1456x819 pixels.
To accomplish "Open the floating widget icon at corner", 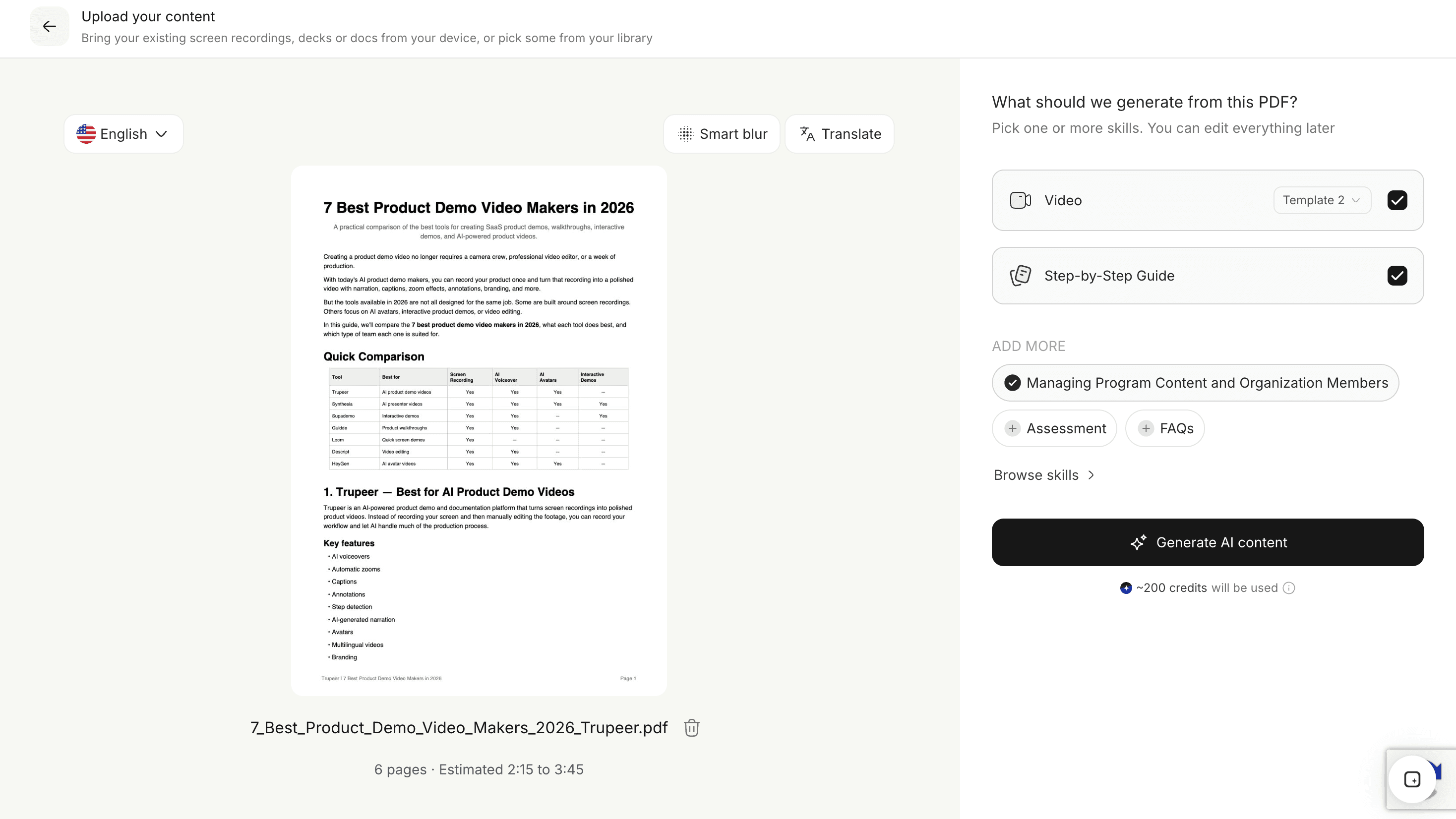I will (x=1412, y=779).
